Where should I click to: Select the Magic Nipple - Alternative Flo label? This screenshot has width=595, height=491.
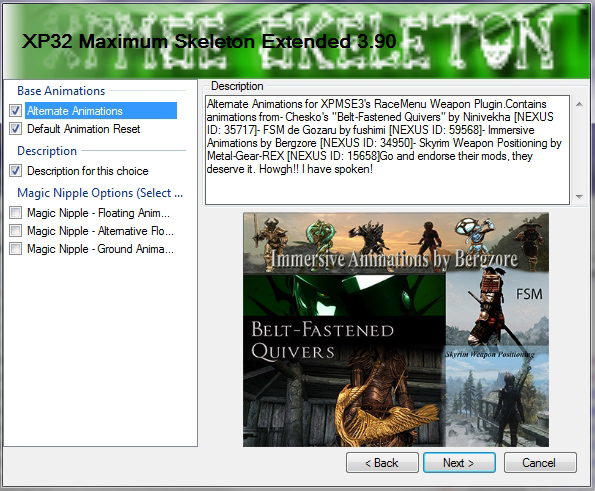coord(100,231)
